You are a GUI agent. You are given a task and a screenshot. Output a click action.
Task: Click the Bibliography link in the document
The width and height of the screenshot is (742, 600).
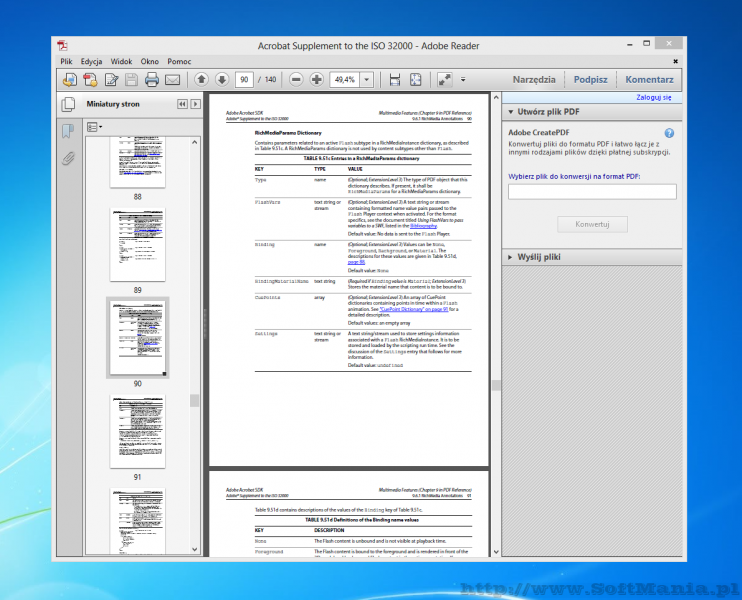click(423, 226)
